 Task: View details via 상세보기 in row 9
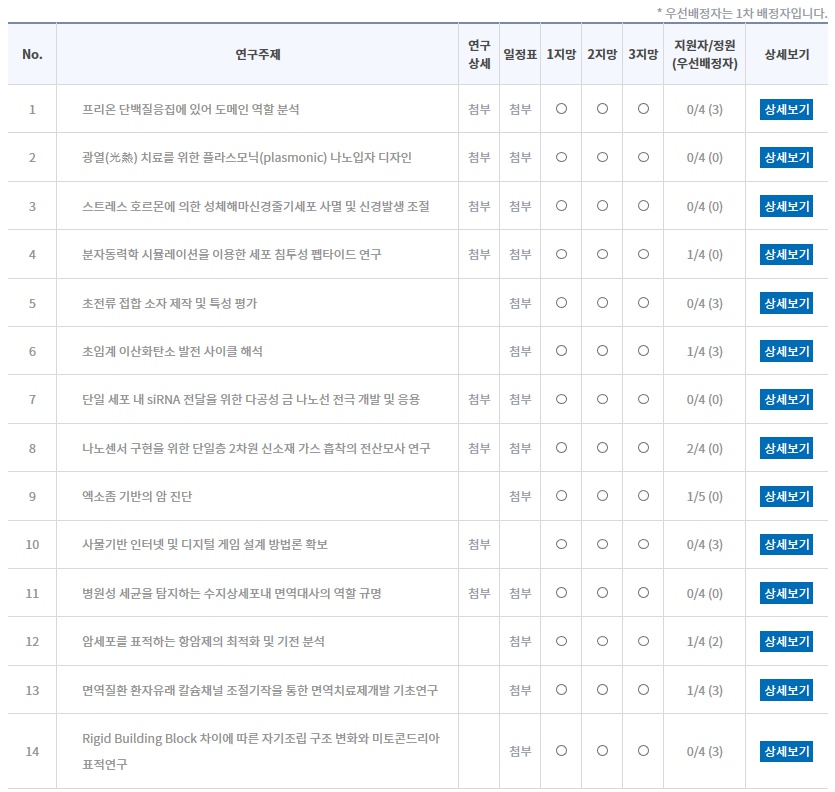pyautogui.click(x=787, y=496)
